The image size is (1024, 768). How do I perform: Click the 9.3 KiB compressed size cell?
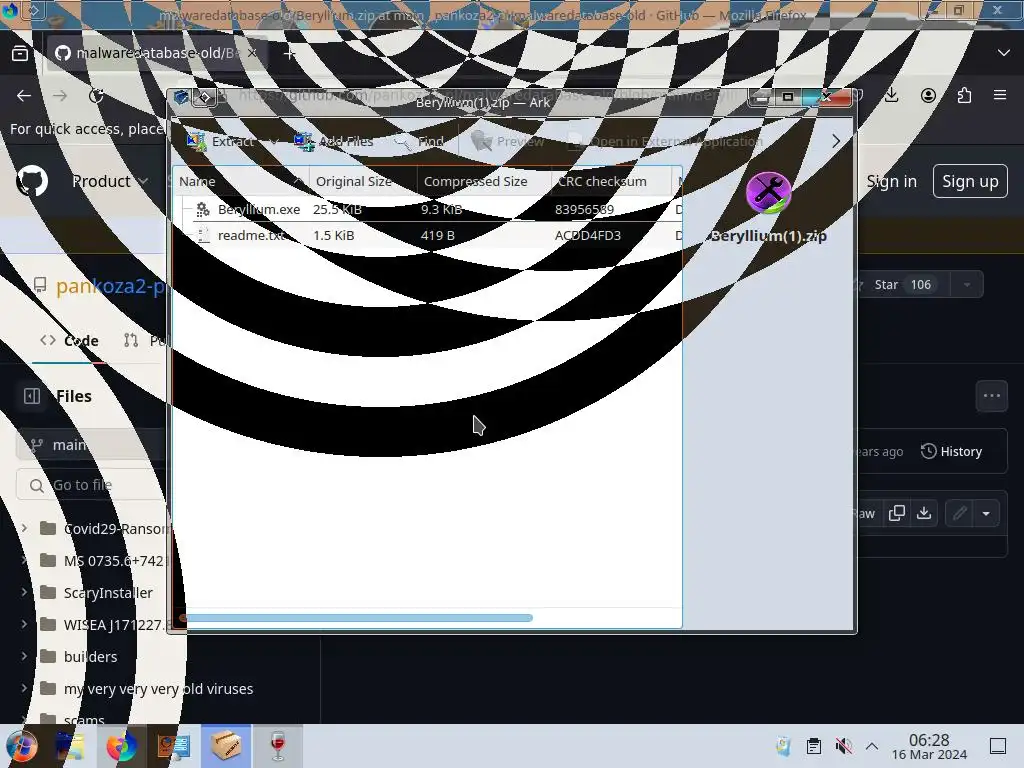click(441, 210)
